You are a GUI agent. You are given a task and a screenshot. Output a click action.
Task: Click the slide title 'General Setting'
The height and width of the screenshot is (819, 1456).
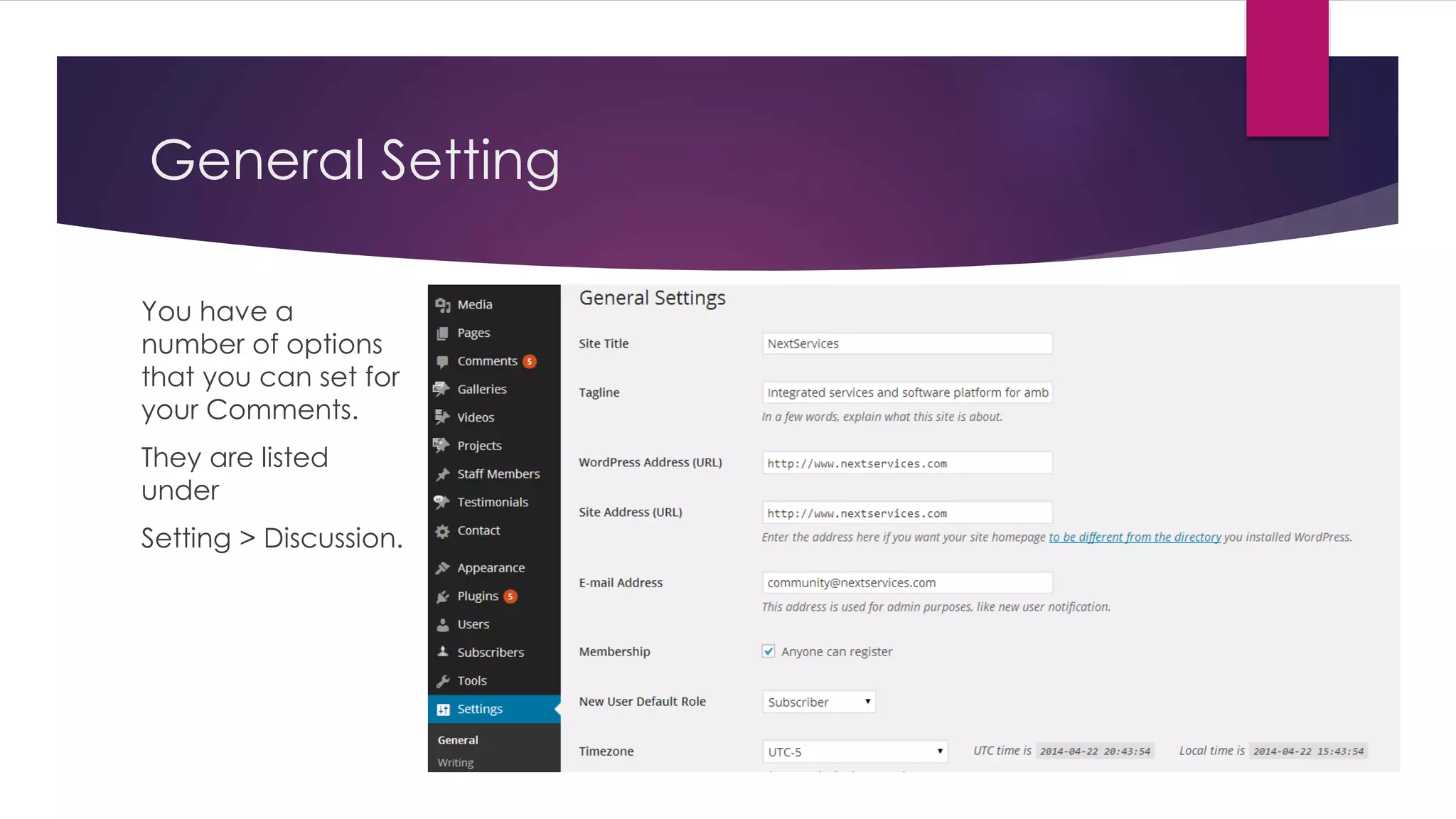click(355, 161)
